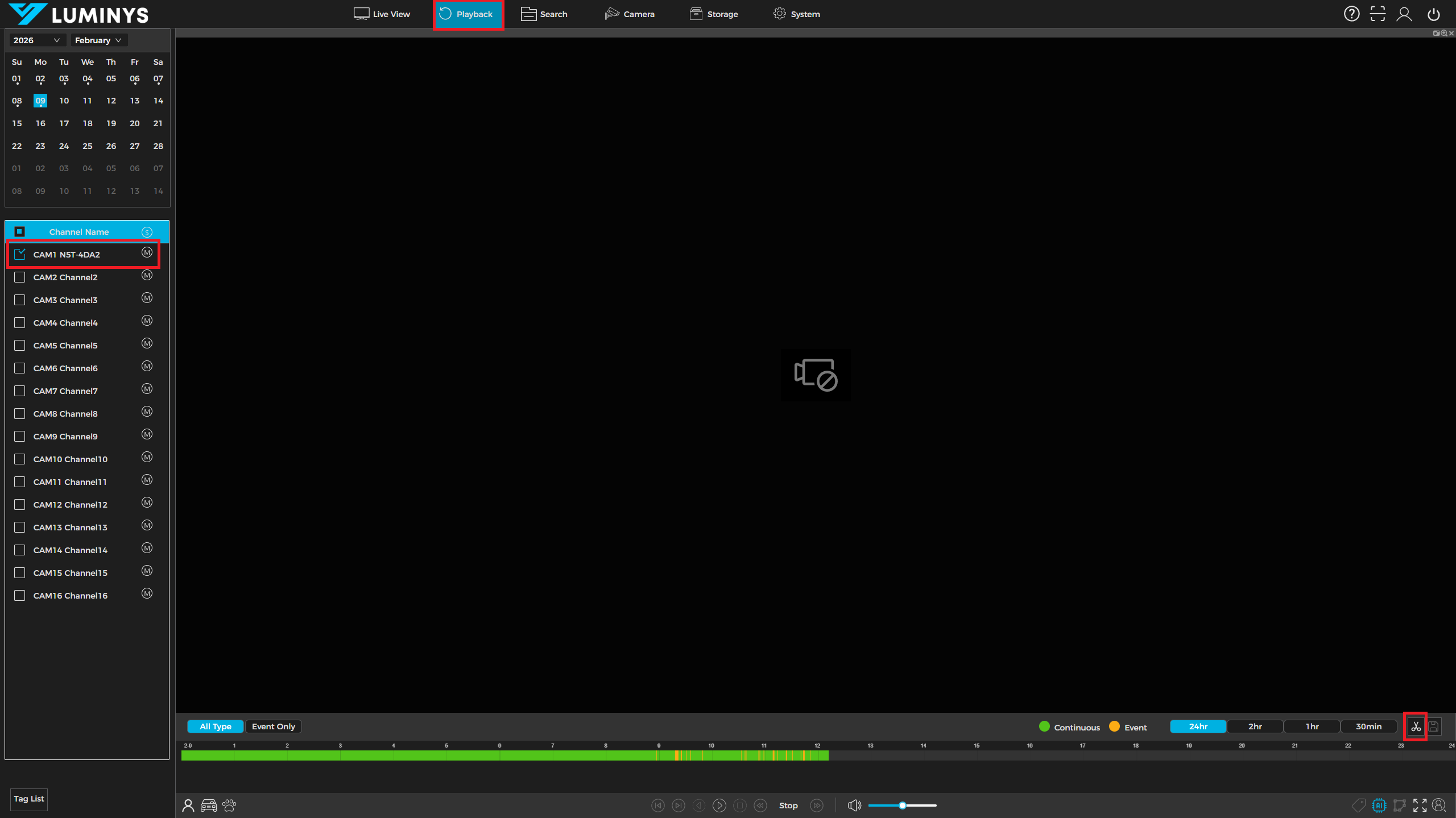Click the scissors clip tool icon
The height and width of the screenshot is (818, 1456).
(x=1416, y=726)
